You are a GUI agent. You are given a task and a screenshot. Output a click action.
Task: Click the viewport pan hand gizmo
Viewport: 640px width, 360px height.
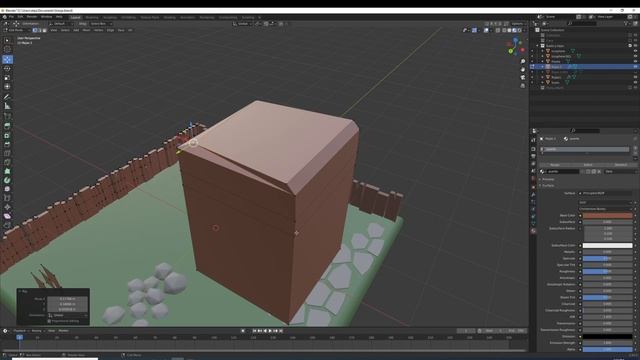523,69
